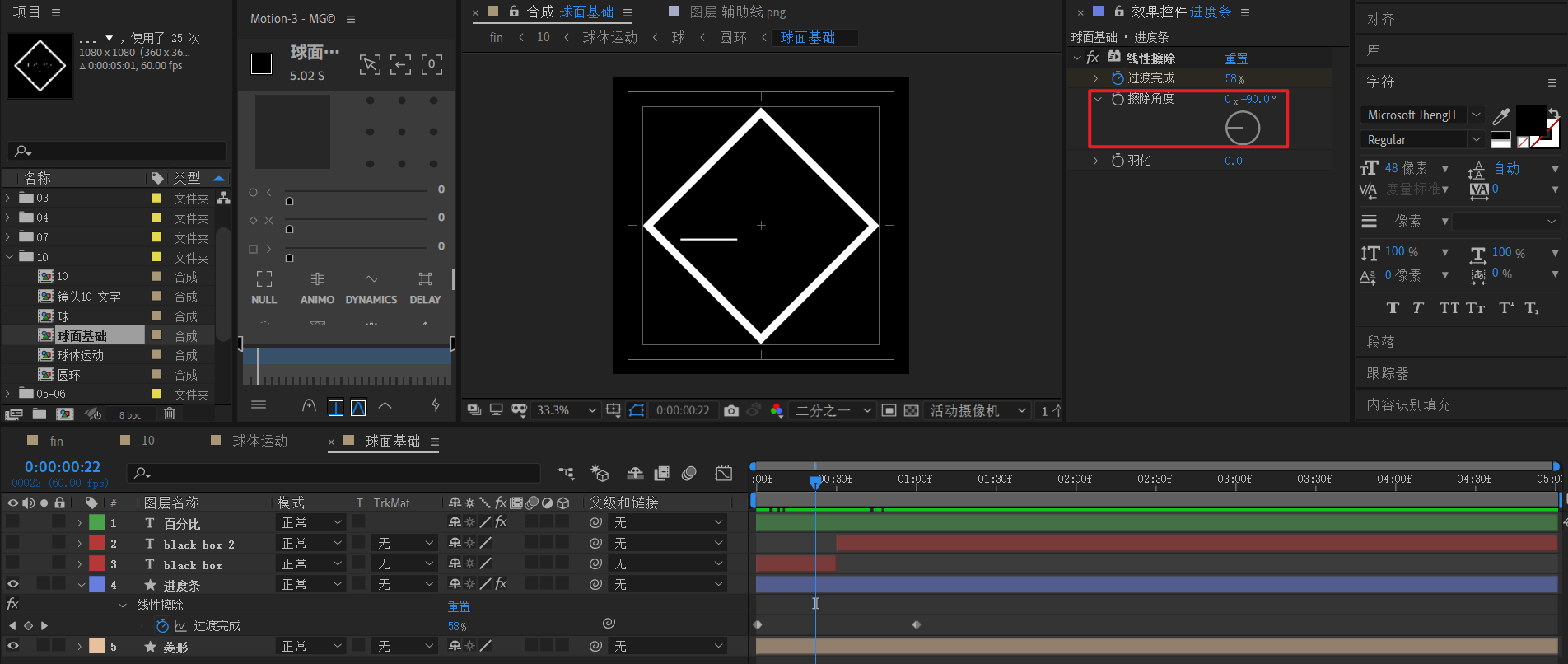1568x664 pixels.
Task: Create a new folder in the Project panel
Action: coord(39,414)
